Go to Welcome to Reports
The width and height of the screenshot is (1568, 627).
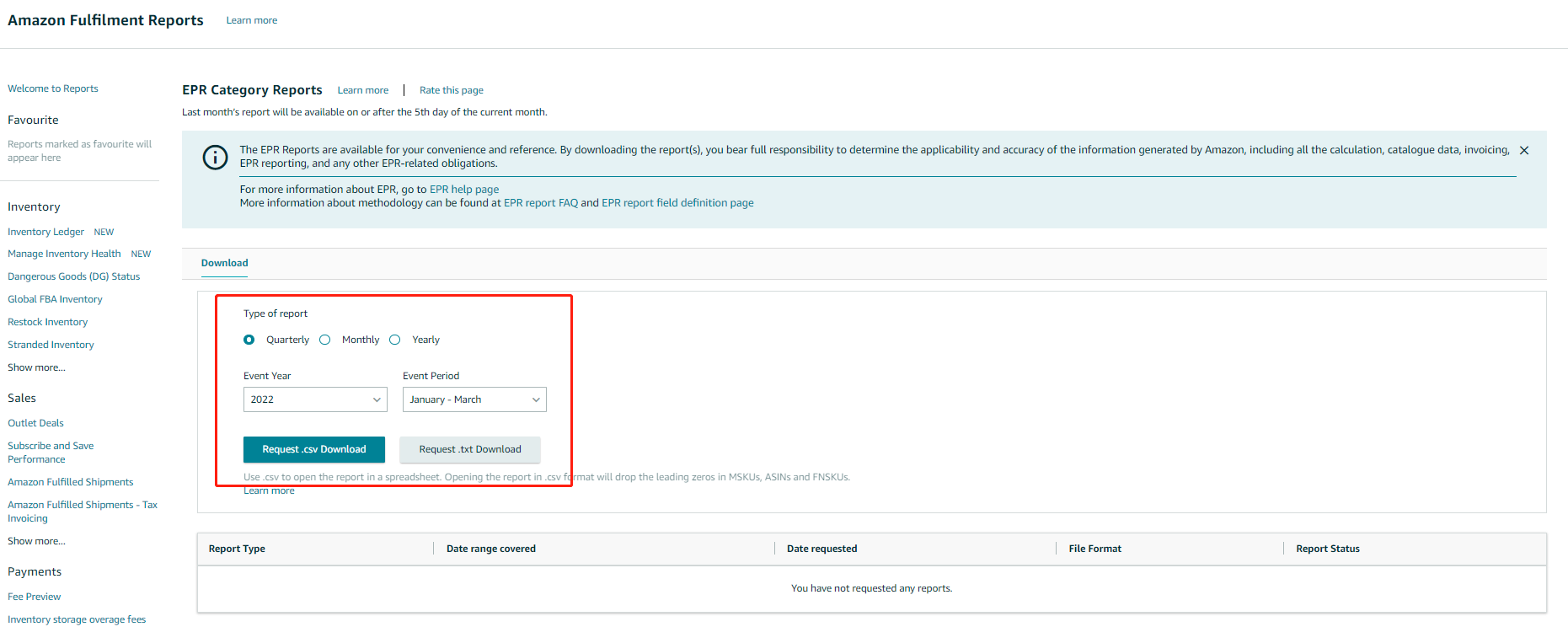point(53,88)
